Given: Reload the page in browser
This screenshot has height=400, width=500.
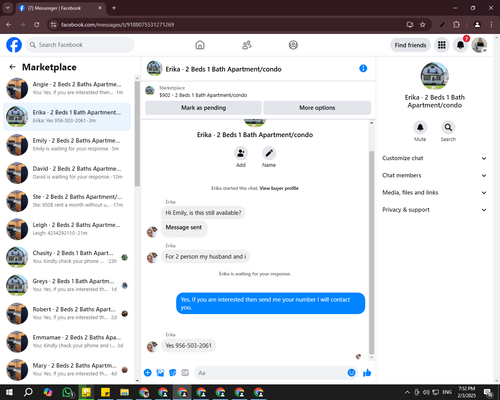Looking at the screenshot, I should pyautogui.click(x=37, y=25).
